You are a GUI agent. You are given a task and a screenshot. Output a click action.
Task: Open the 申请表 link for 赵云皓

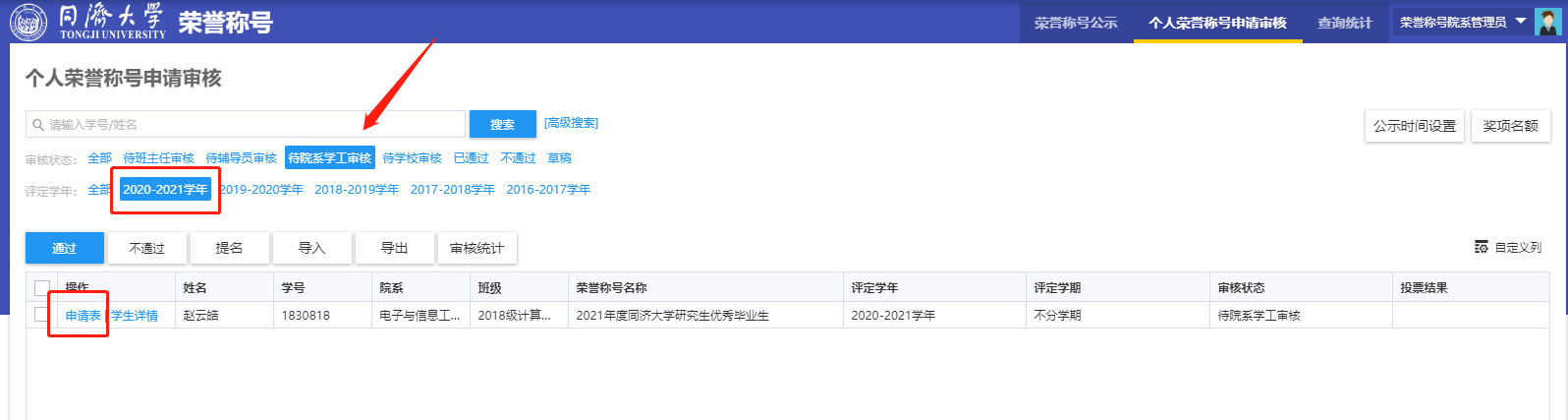(83, 316)
